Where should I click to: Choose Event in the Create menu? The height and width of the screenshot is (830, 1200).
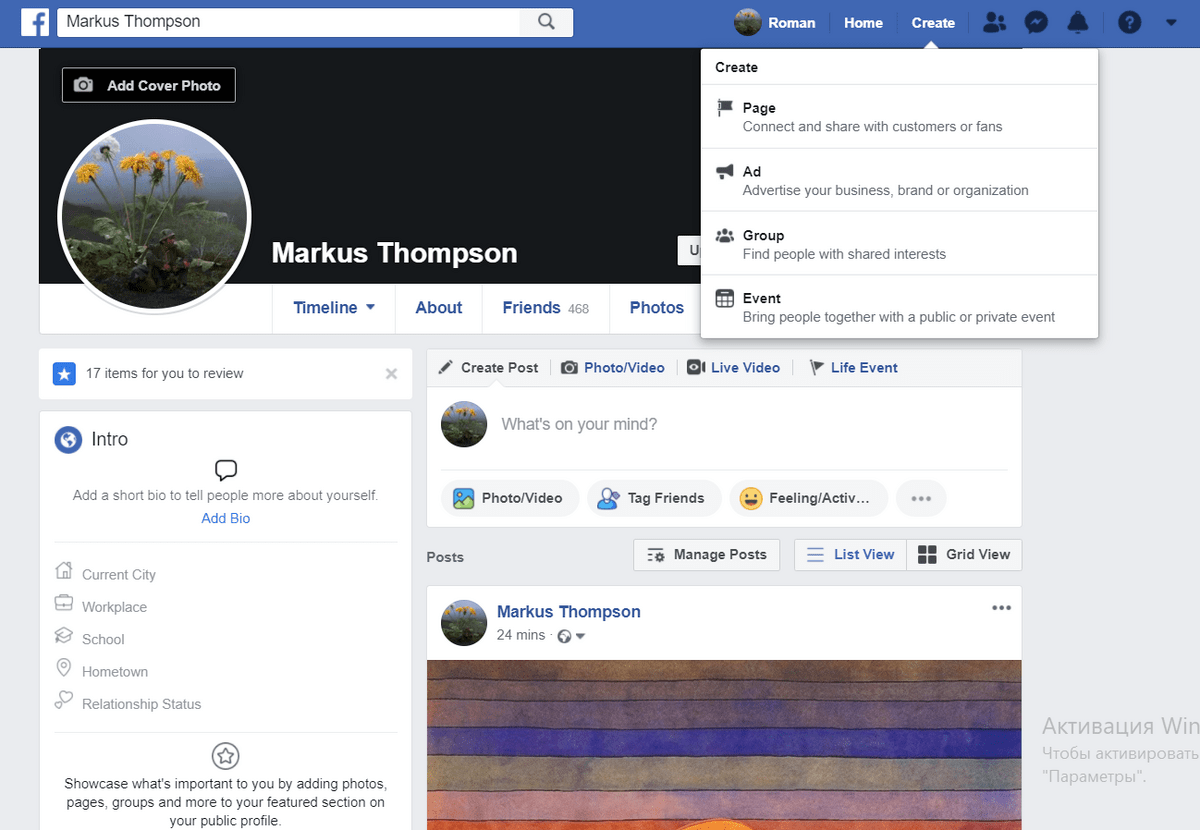(900, 307)
